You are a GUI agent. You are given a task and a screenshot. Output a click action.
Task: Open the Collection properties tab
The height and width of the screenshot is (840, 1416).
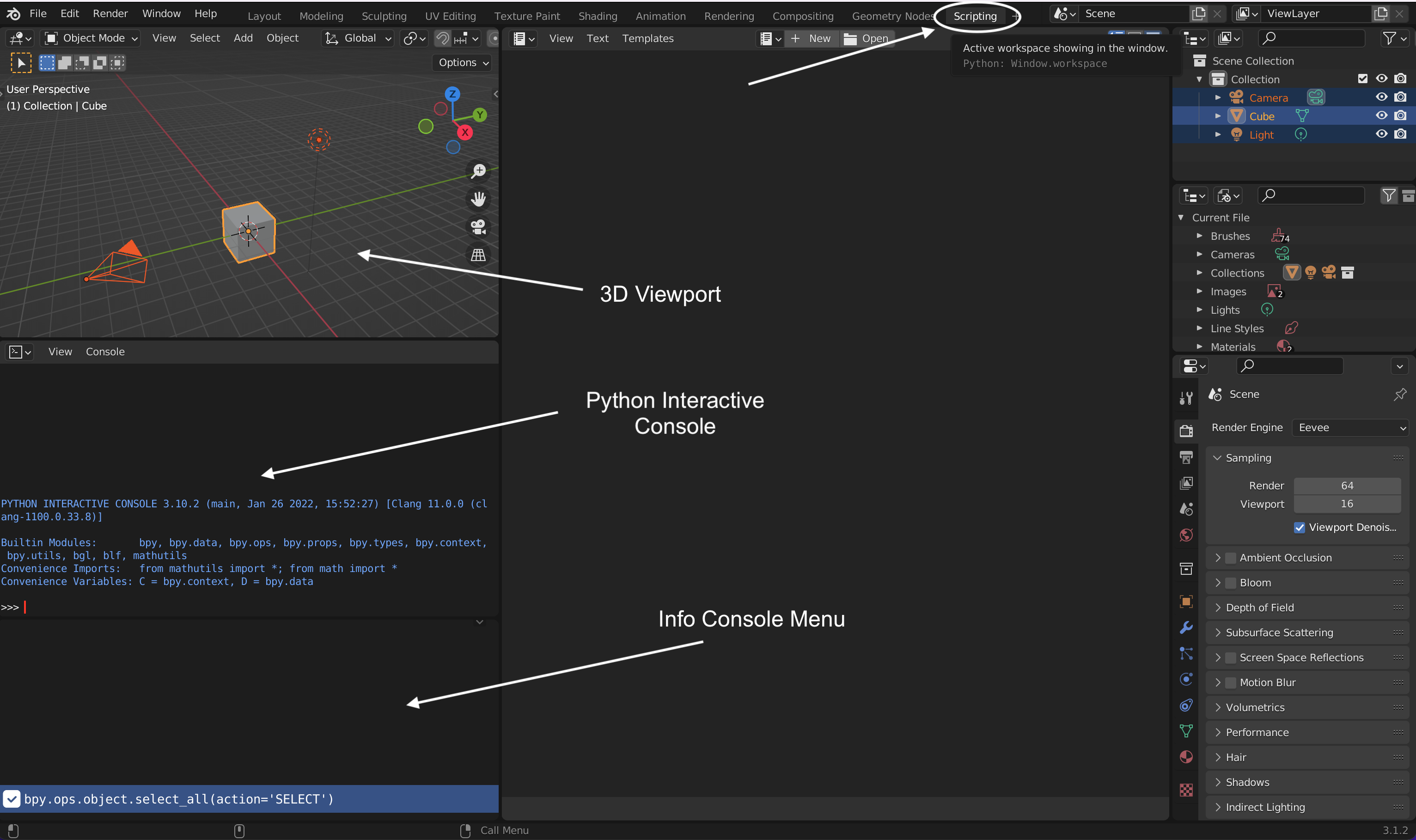click(x=1186, y=568)
